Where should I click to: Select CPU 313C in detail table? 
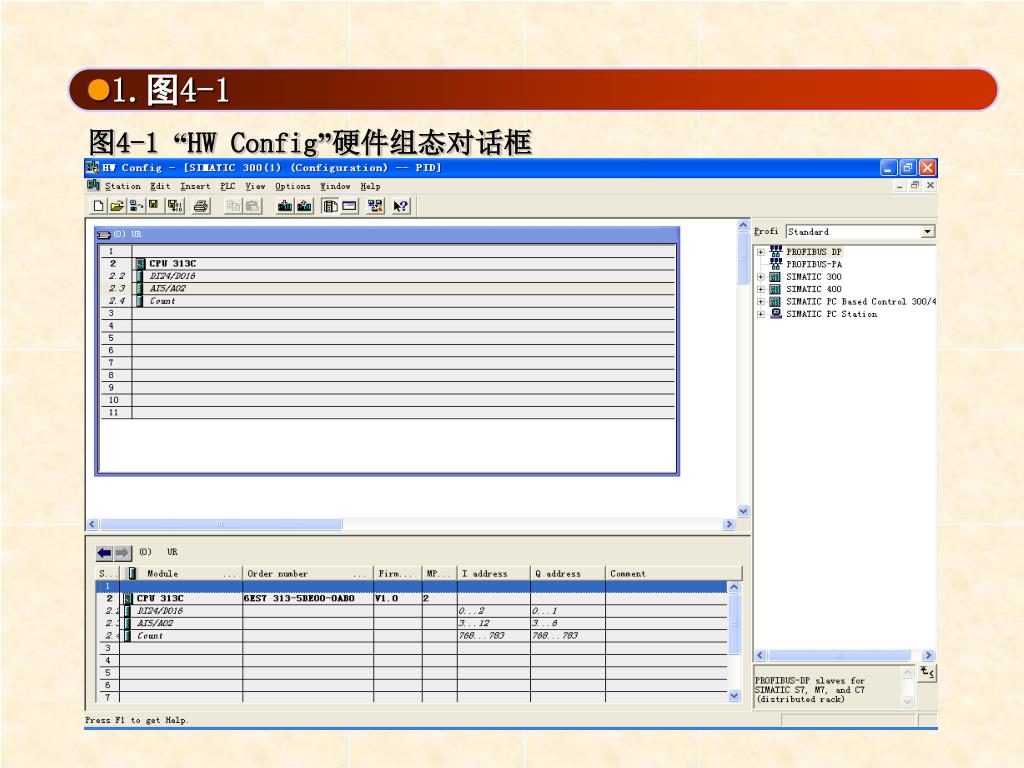click(x=160, y=598)
